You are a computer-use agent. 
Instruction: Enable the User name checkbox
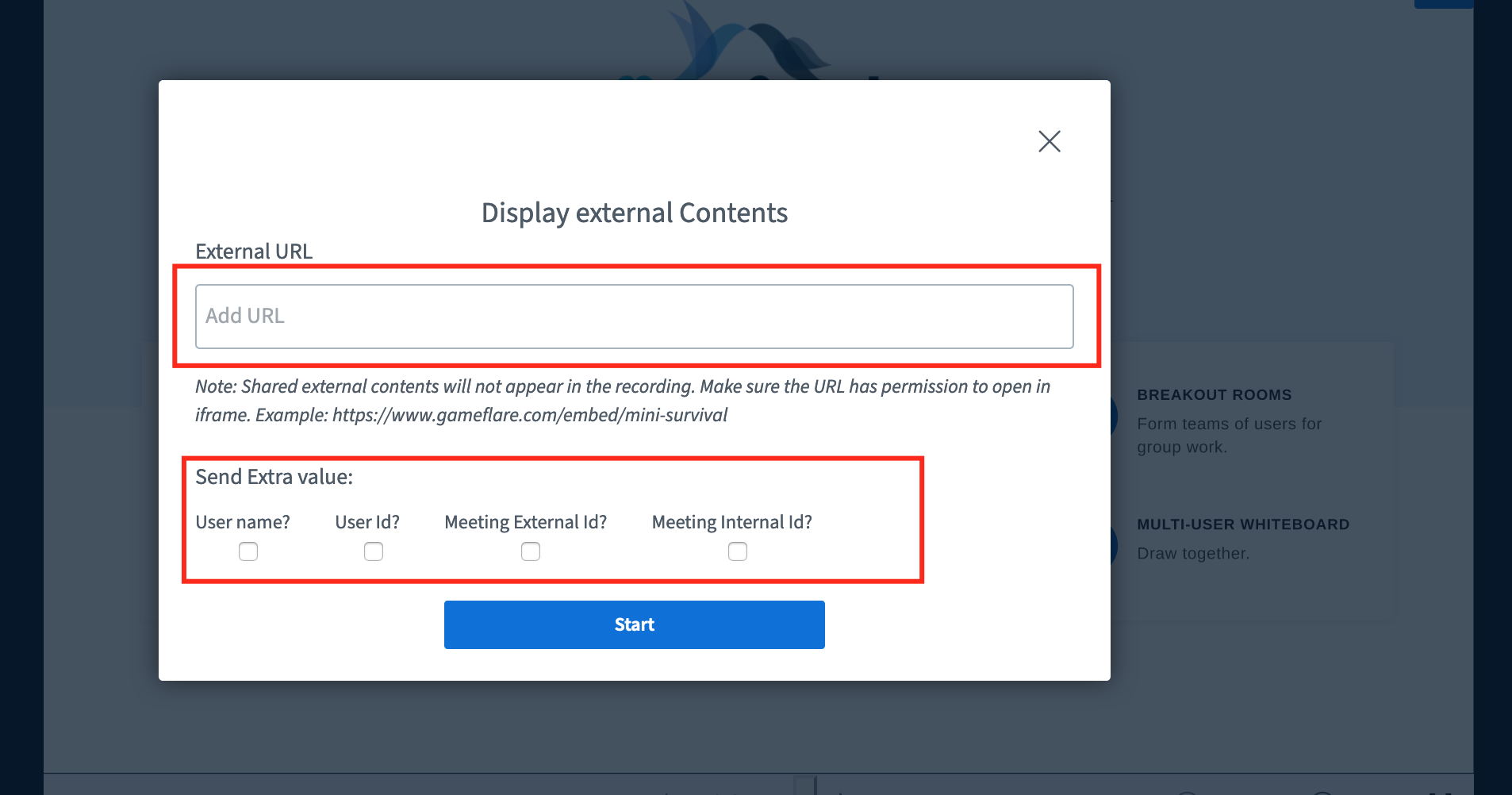coord(248,551)
